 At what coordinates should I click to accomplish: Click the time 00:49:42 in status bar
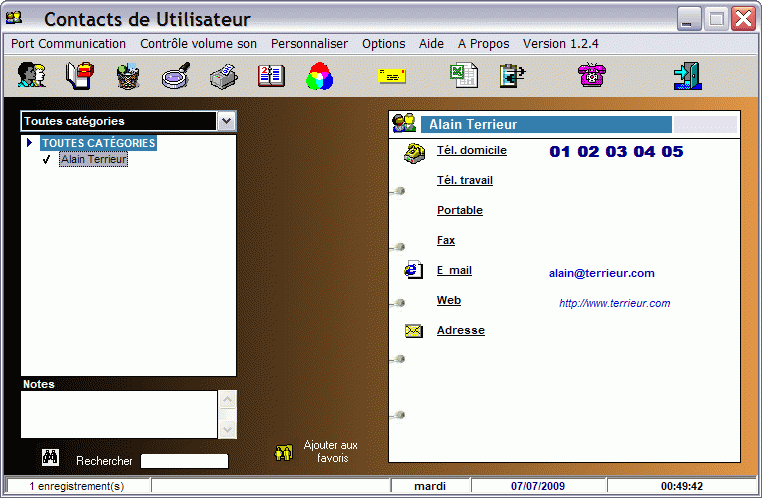pos(681,486)
